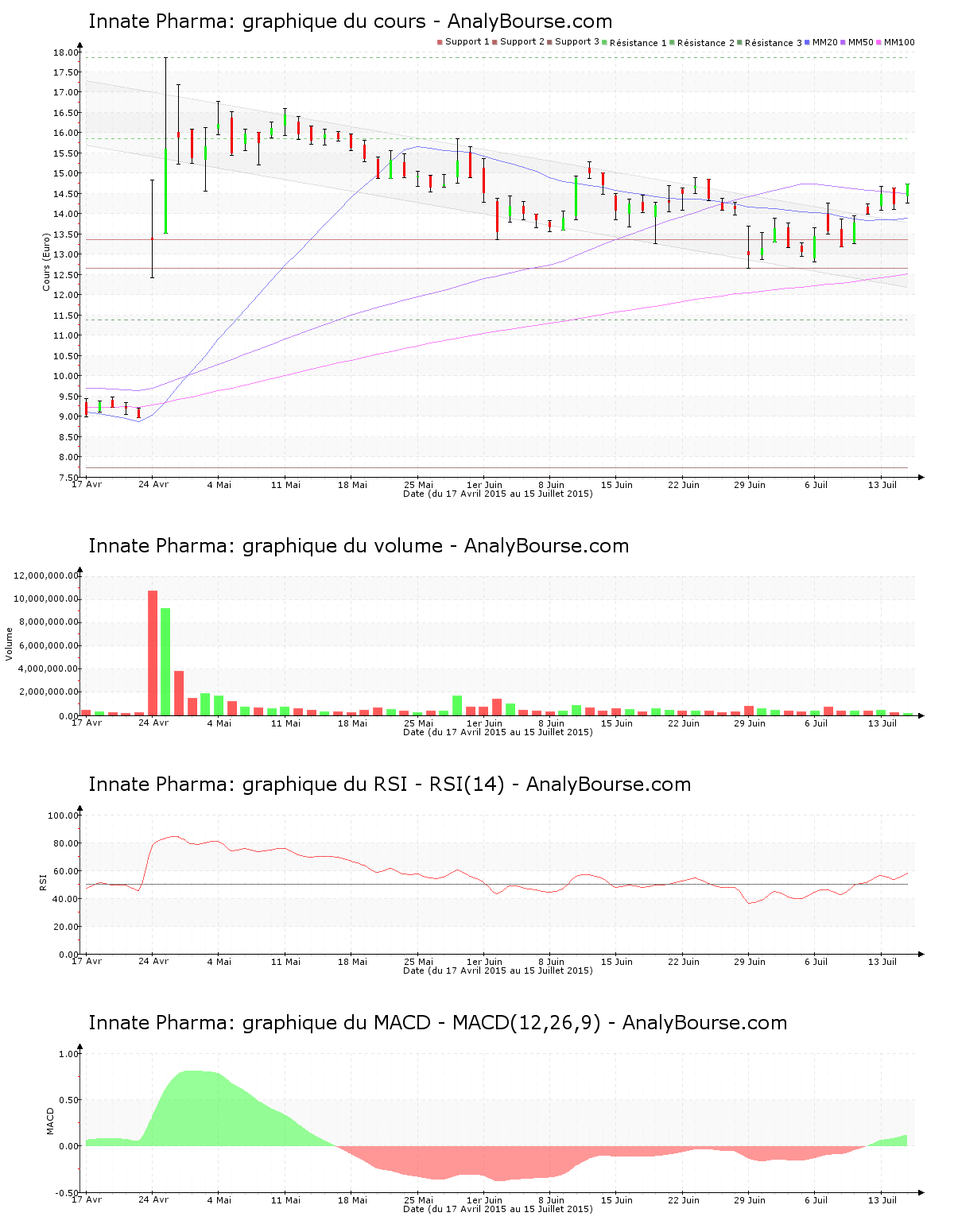Image resolution: width=954 pixels, height=1232 pixels.
Task: Click the MM50 purple legend swatch
Action: pos(843,42)
